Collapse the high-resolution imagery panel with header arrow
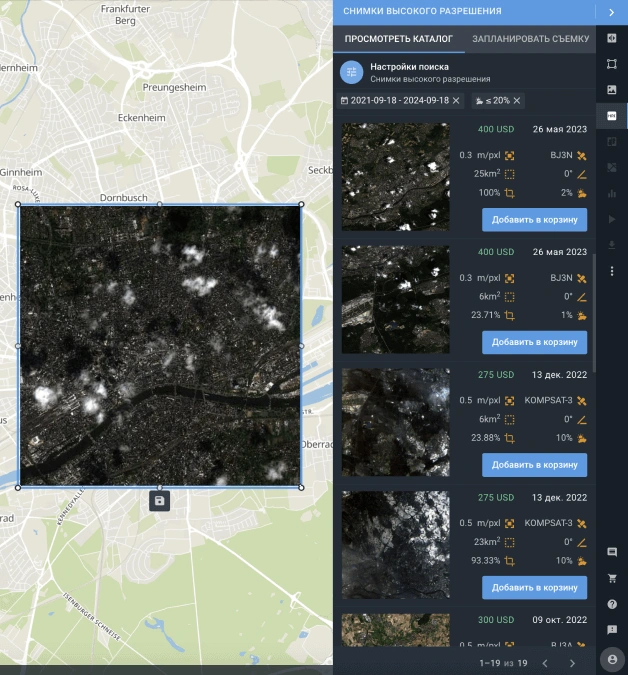628x675 pixels. [612, 12]
